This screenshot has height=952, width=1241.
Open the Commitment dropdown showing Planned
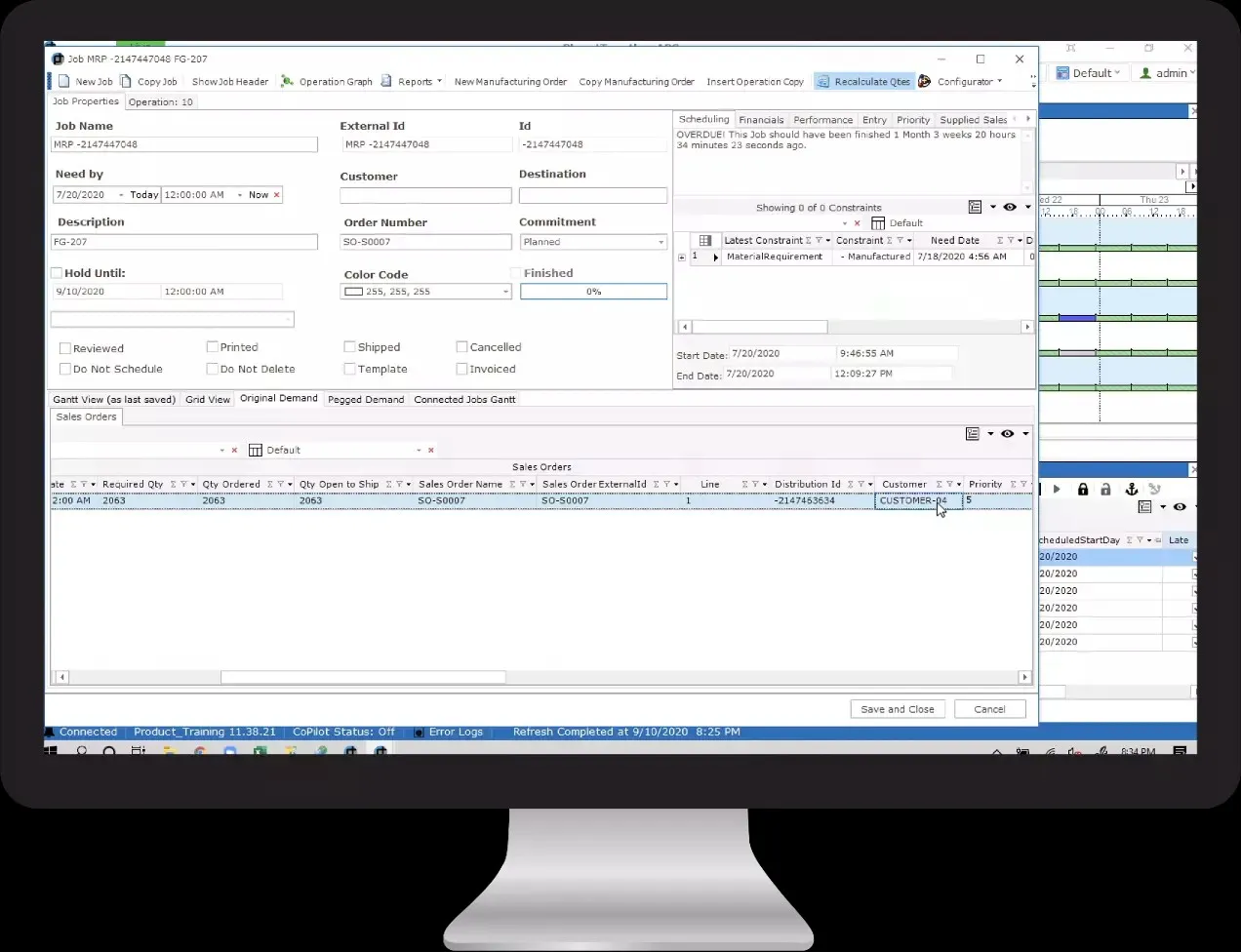pyautogui.click(x=661, y=242)
